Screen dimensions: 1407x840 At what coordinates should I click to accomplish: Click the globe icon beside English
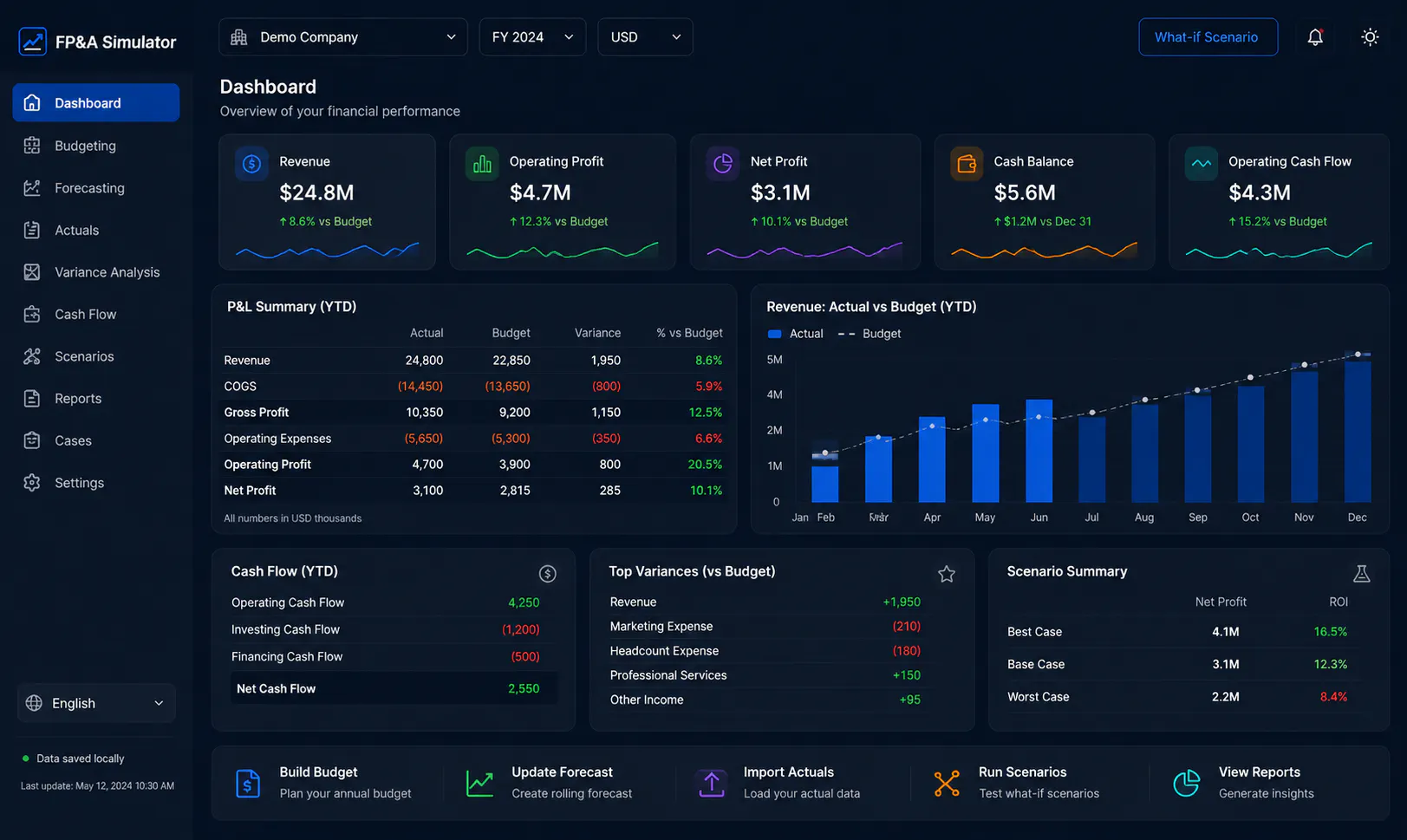click(34, 703)
